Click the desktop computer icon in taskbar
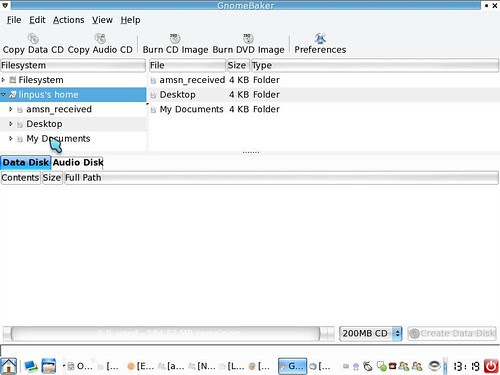Screen dimensions: 500x375 pos(31,366)
